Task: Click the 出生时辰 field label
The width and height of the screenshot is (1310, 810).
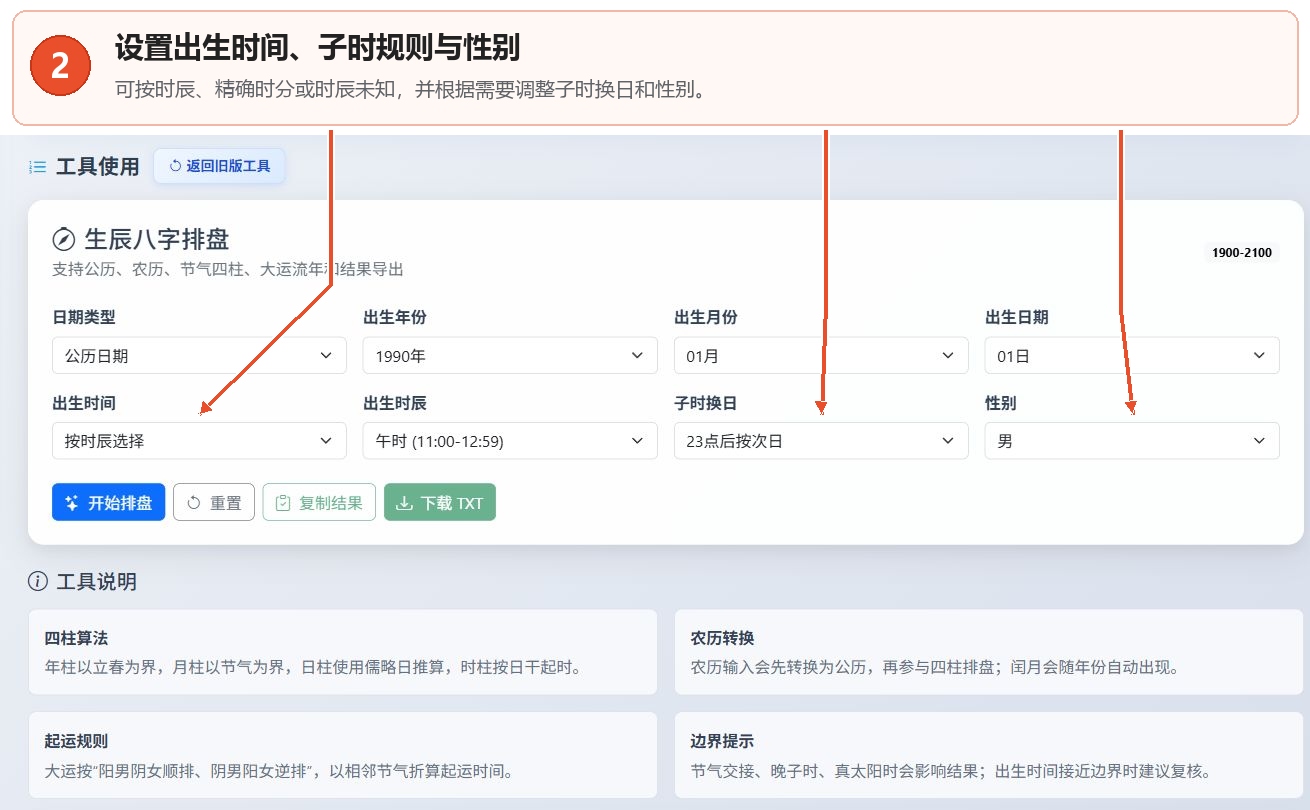Action: click(x=395, y=403)
